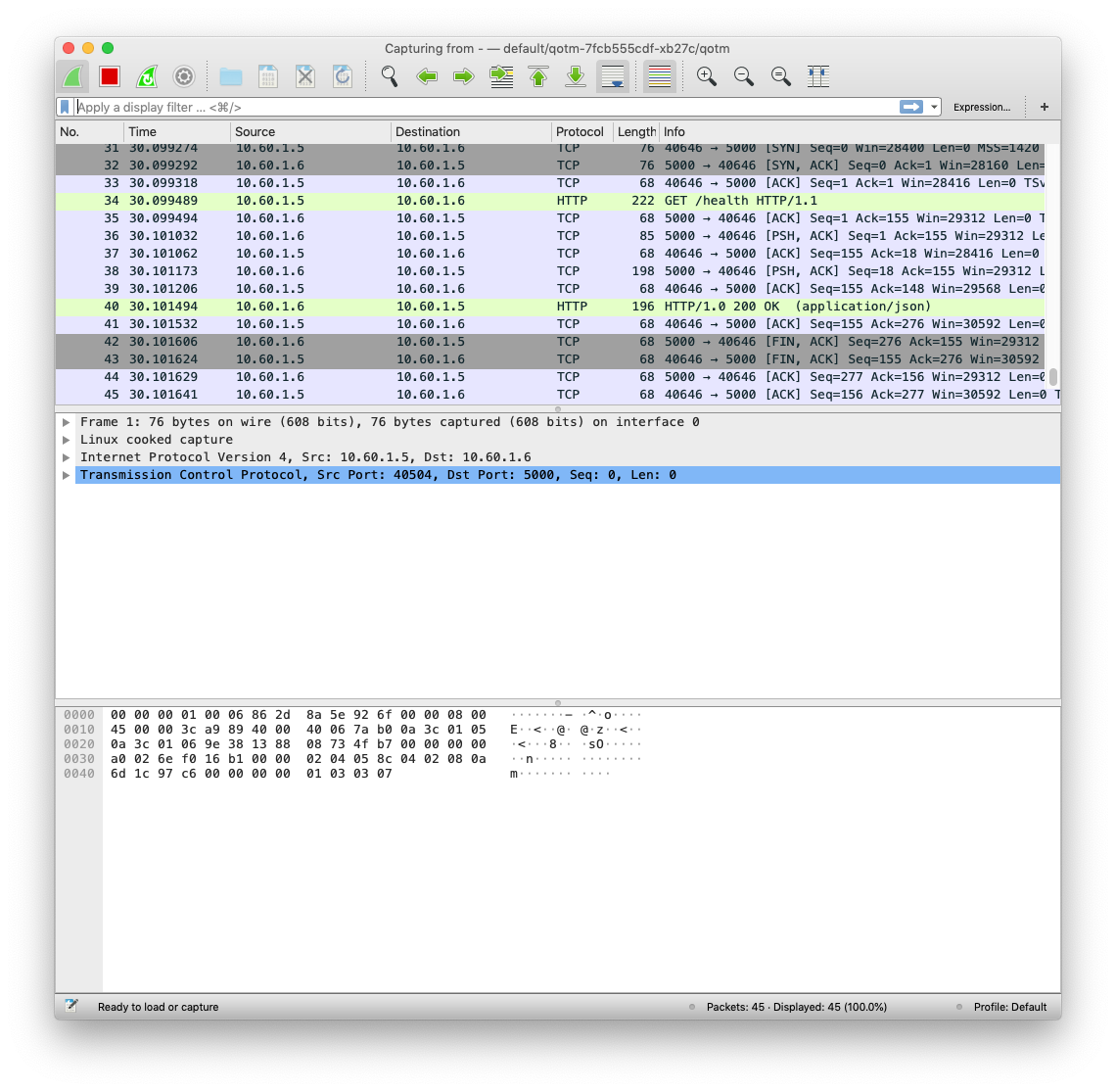Expand the Internet Protocol Version 4 row
Image resolution: width=1116 pixels, height=1092 pixels.
click(67, 457)
